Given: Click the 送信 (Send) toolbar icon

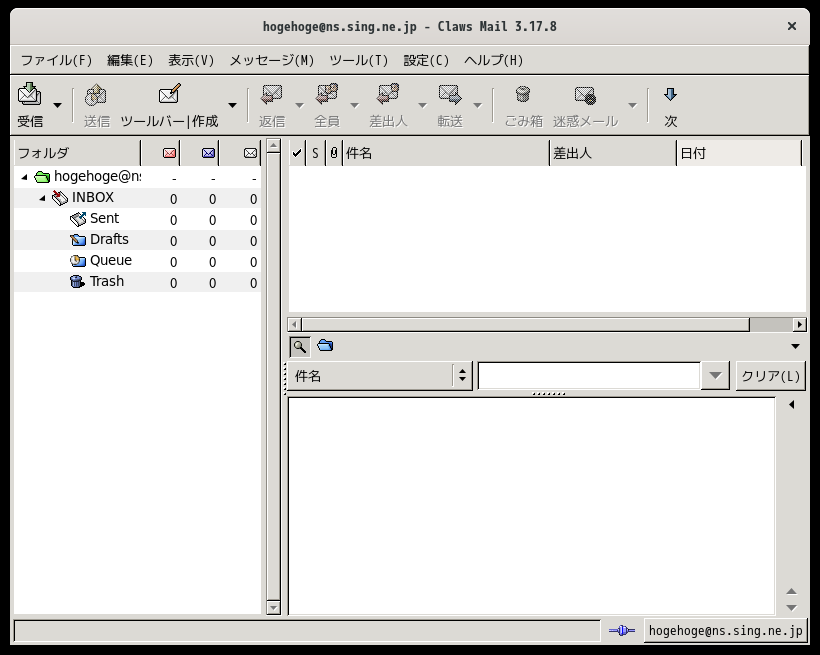Looking at the screenshot, I should (x=96, y=95).
